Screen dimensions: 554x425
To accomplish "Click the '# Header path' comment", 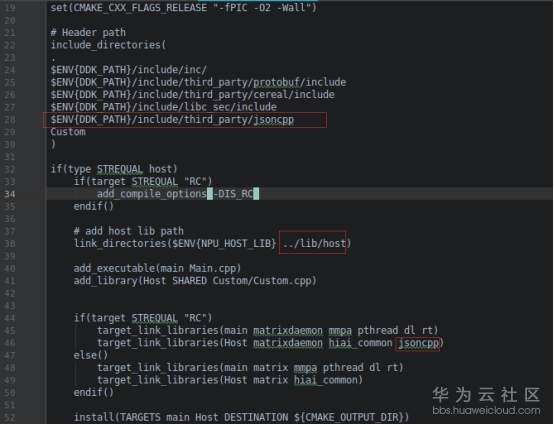I will tap(88, 33).
